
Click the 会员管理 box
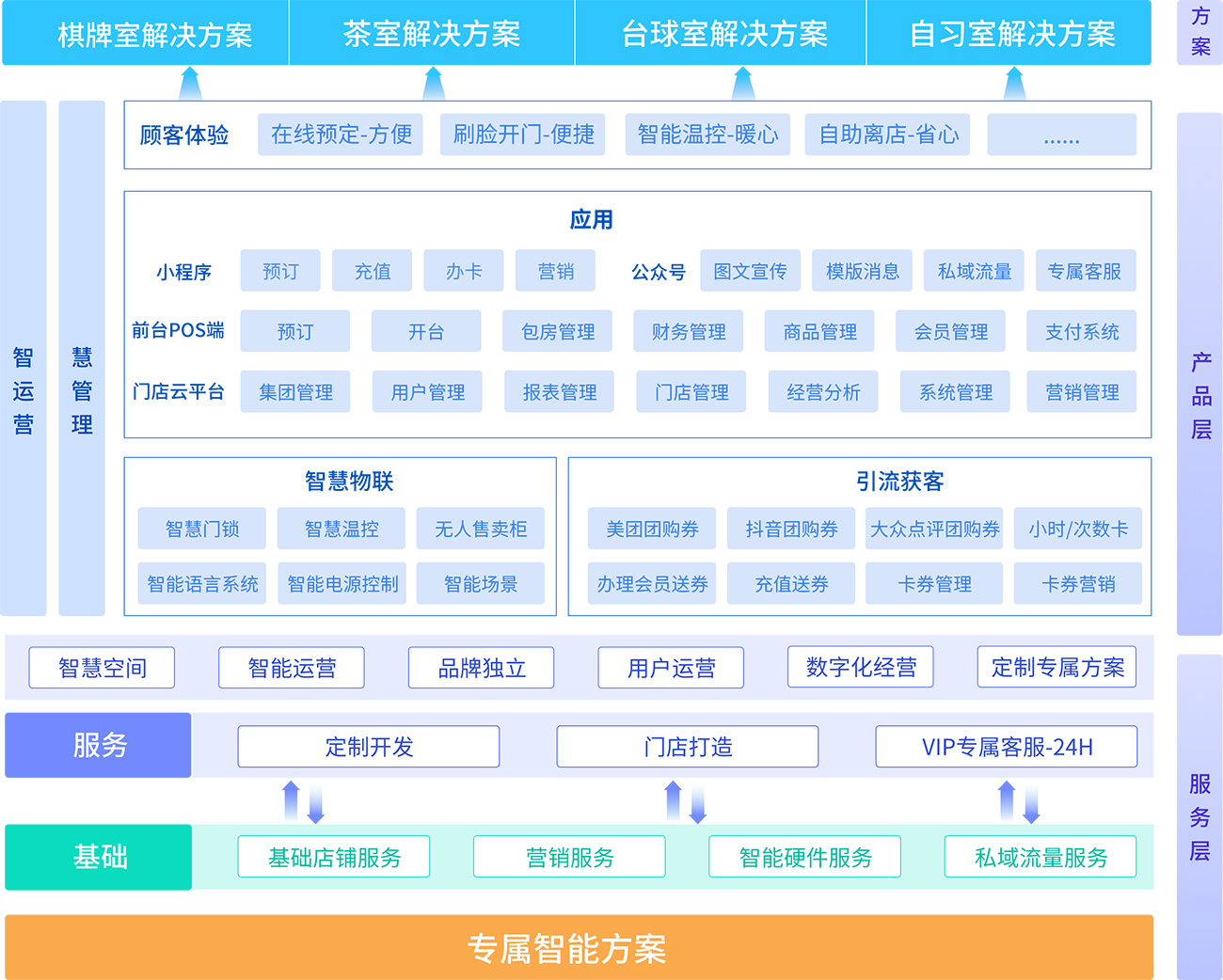951,331
